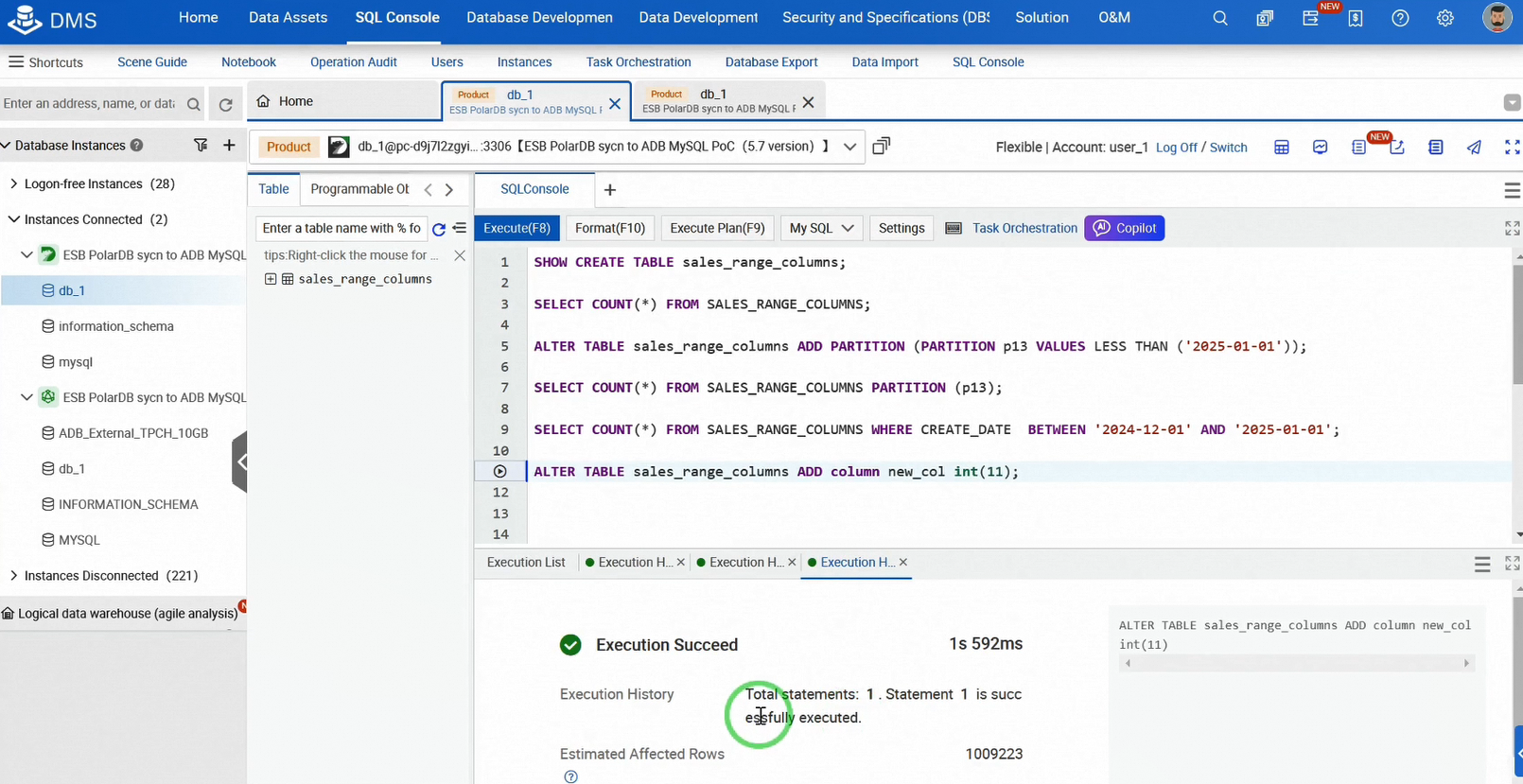Open a new SQLConsole tab with plus
1523x784 pixels.
tap(610, 190)
